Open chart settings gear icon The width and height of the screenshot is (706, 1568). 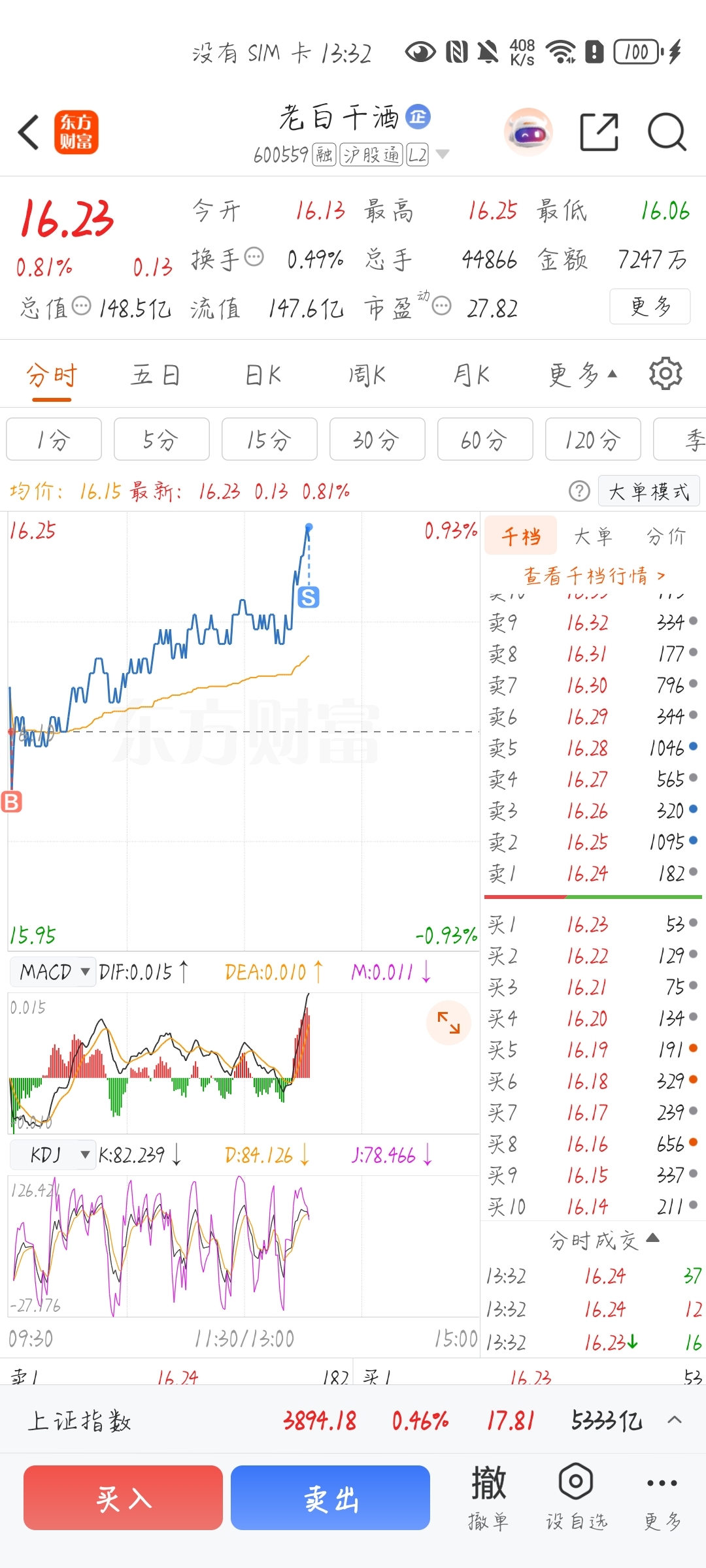tap(665, 374)
